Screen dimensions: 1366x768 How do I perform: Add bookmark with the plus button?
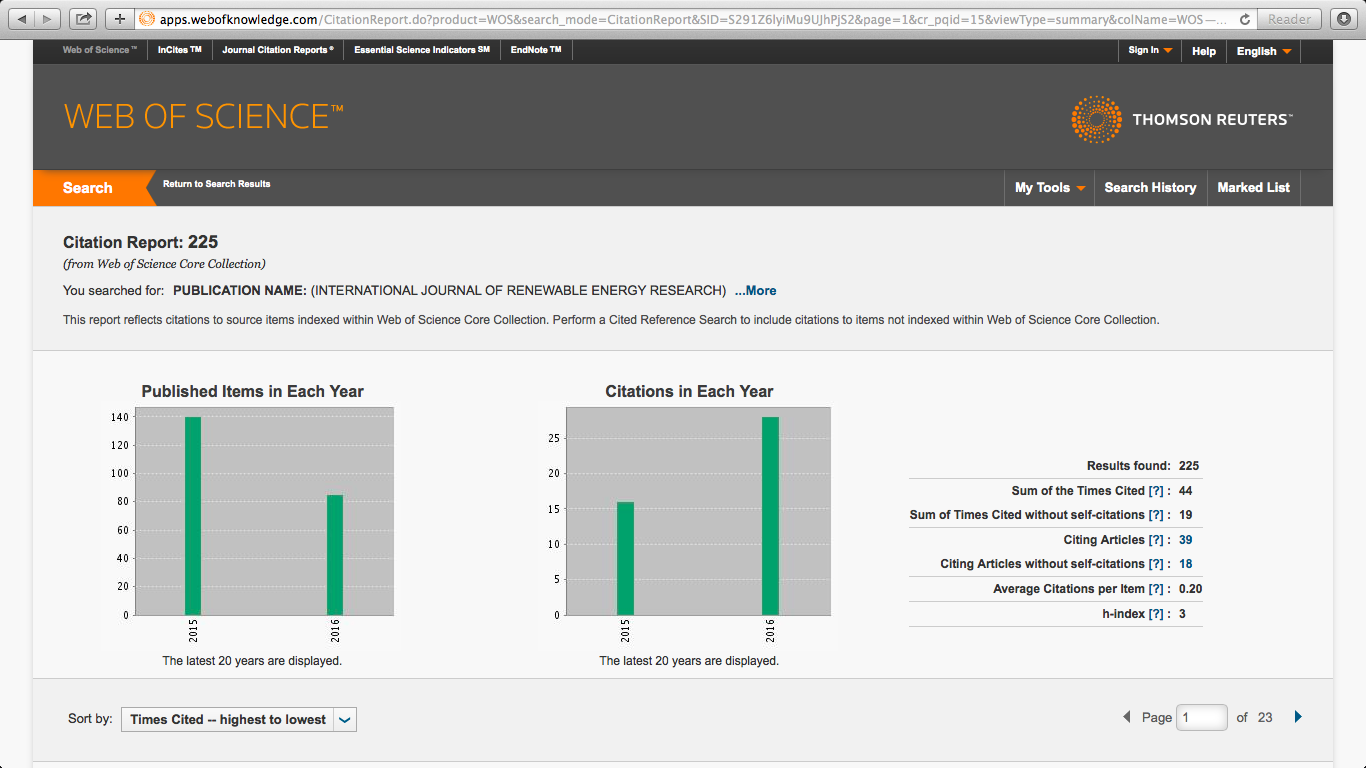(119, 18)
